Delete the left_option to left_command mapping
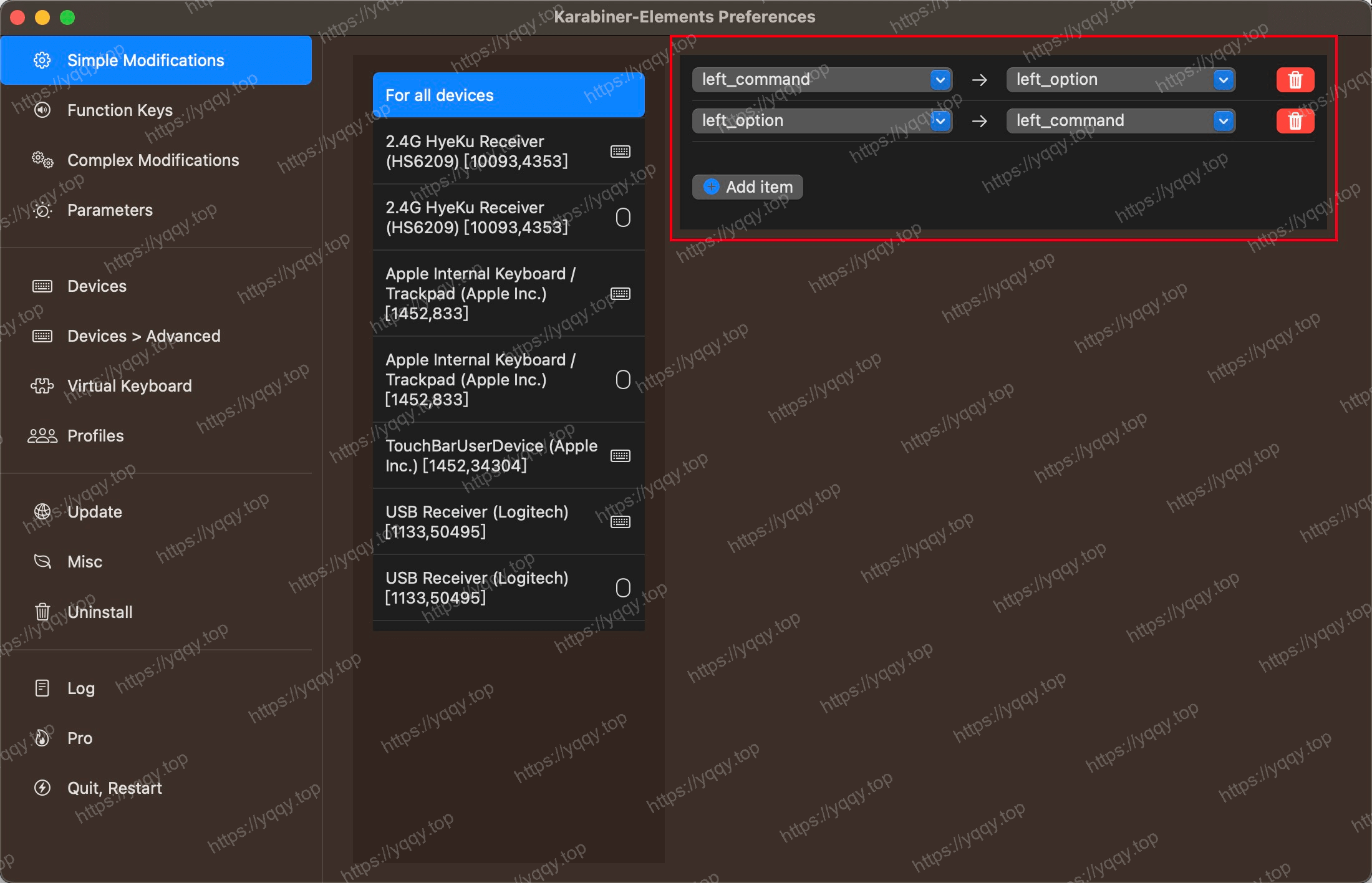The height and width of the screenshot is (883, 1372). click(x=1295, y=121)
